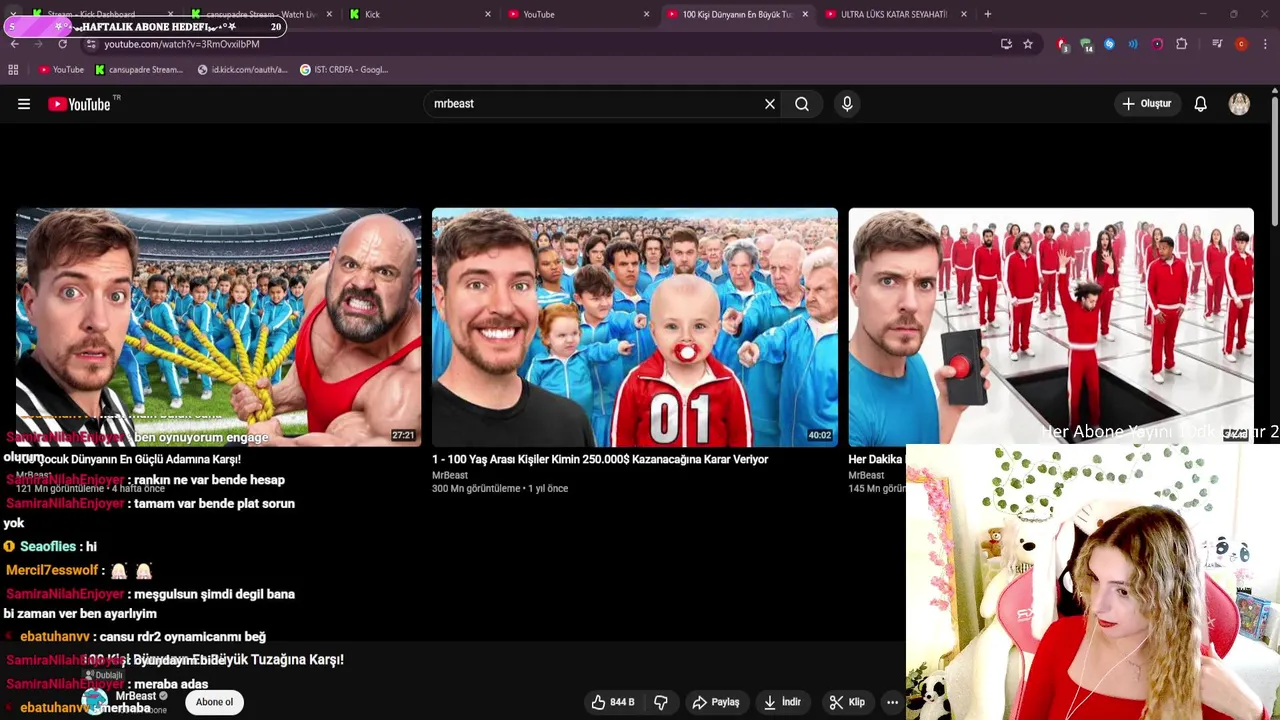Switch to cansupadre Stream Watch Live tab
The height and width of the screenshot is (720, 1280).
coord(260,14)
